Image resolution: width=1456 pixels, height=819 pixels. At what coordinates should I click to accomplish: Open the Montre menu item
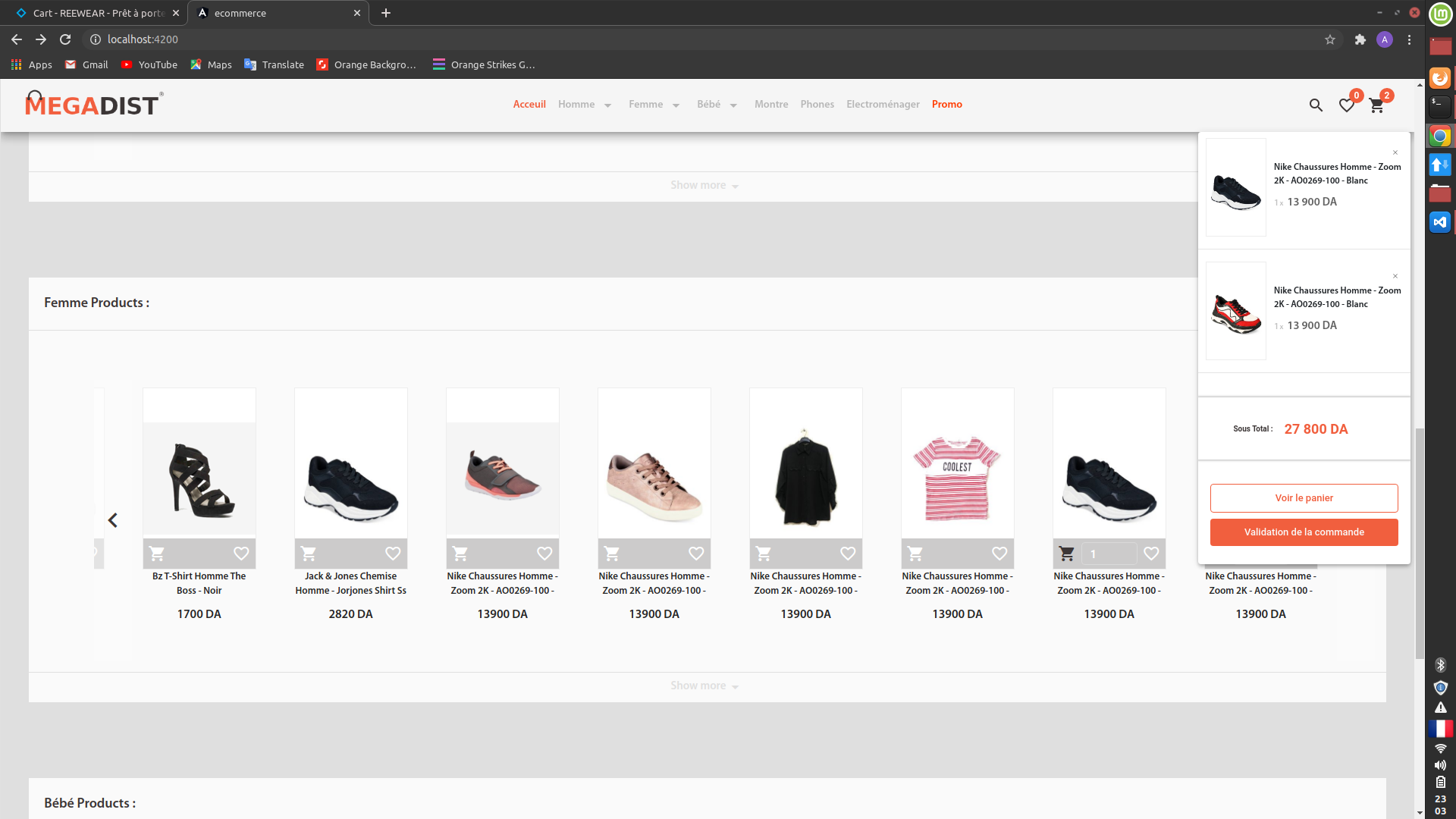pyautogui.click(x=771, y=105)
